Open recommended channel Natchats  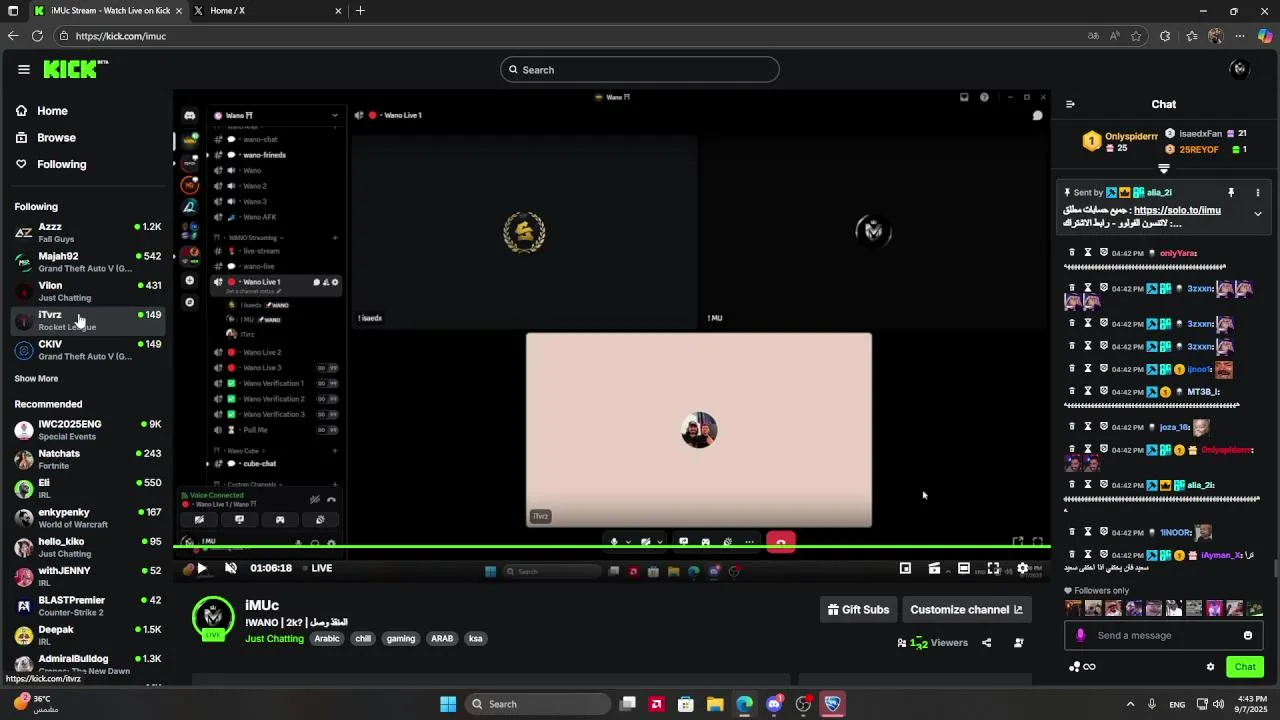coord(88,459)
